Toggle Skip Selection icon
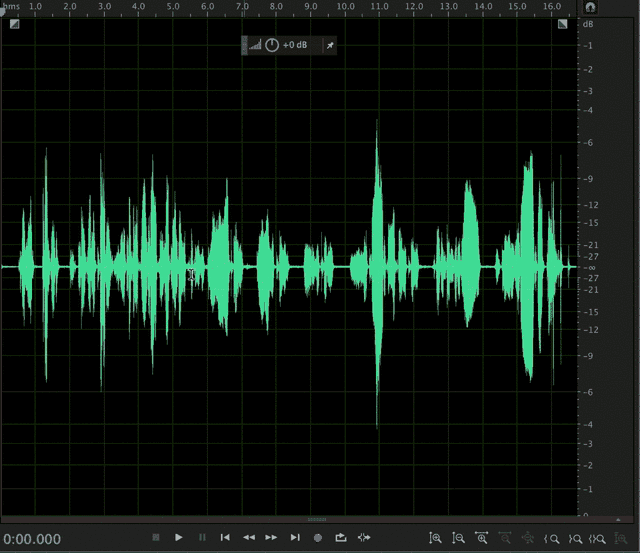 (x=364, y=537)
